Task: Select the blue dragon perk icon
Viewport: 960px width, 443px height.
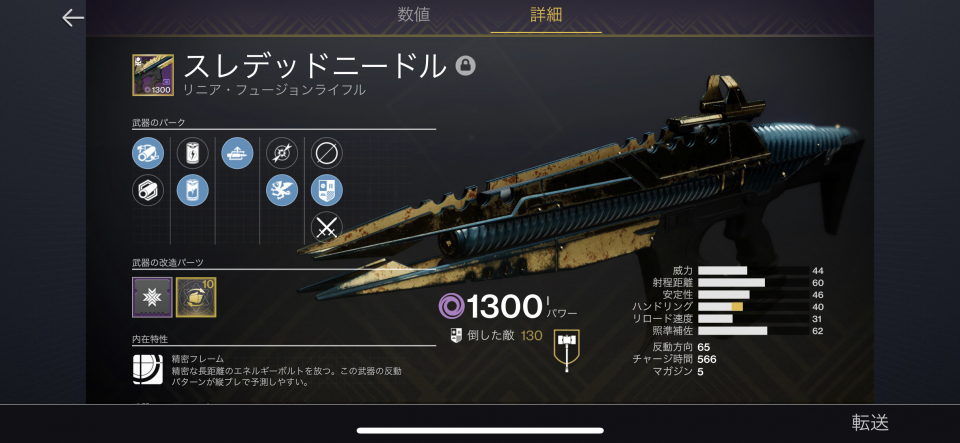Action: coord(282,190)
